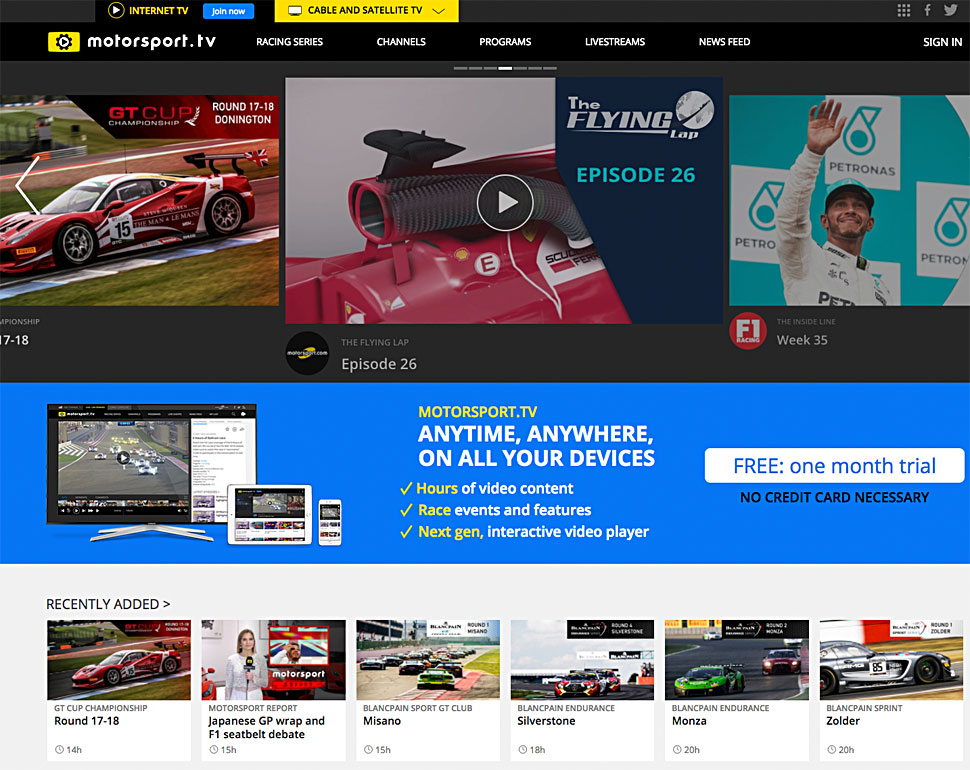Open GT Cup Round 17-18 Donington slide
This screenshot has height=770, width=970.
pyautogui.click(x=139, y=200)
